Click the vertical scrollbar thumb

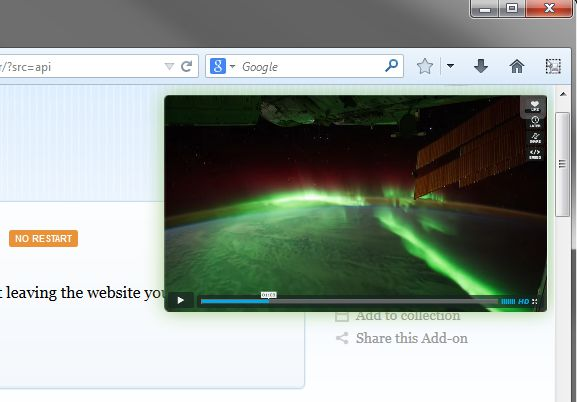tap(562, 164)
